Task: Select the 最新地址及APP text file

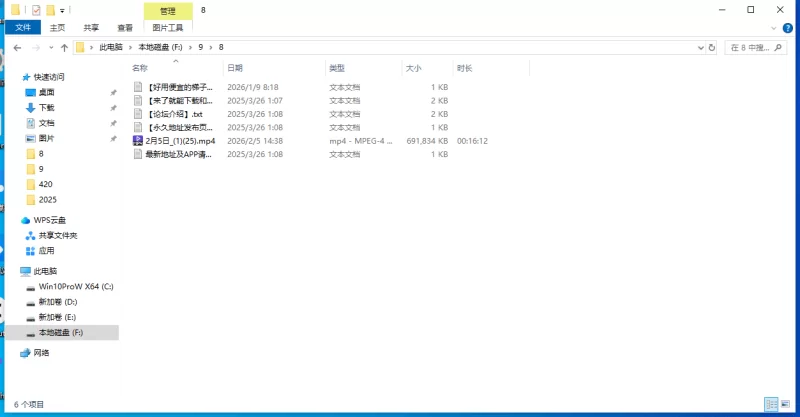Action: (178, 154)
